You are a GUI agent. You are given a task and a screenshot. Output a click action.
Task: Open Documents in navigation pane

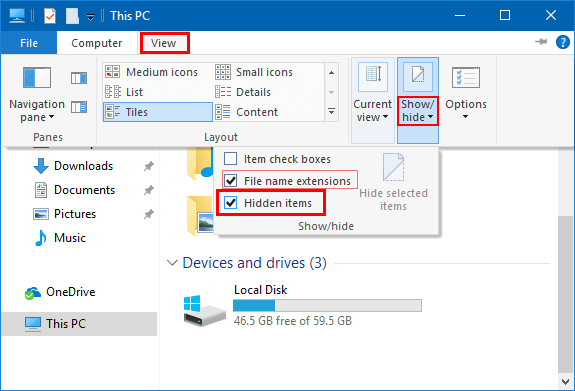[x=84, y=190]
